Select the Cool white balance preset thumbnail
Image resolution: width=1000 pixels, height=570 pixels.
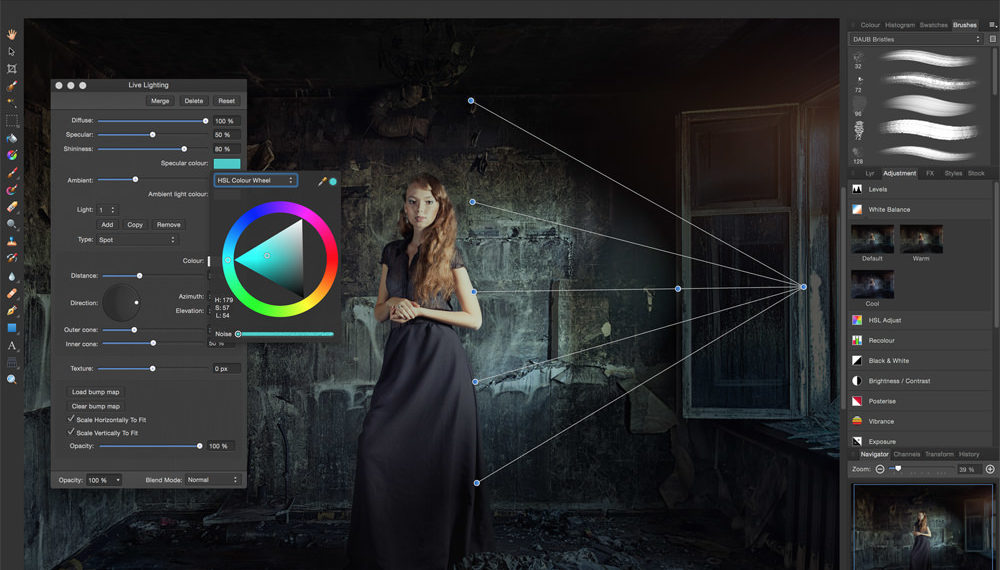(x=872, y=284)
